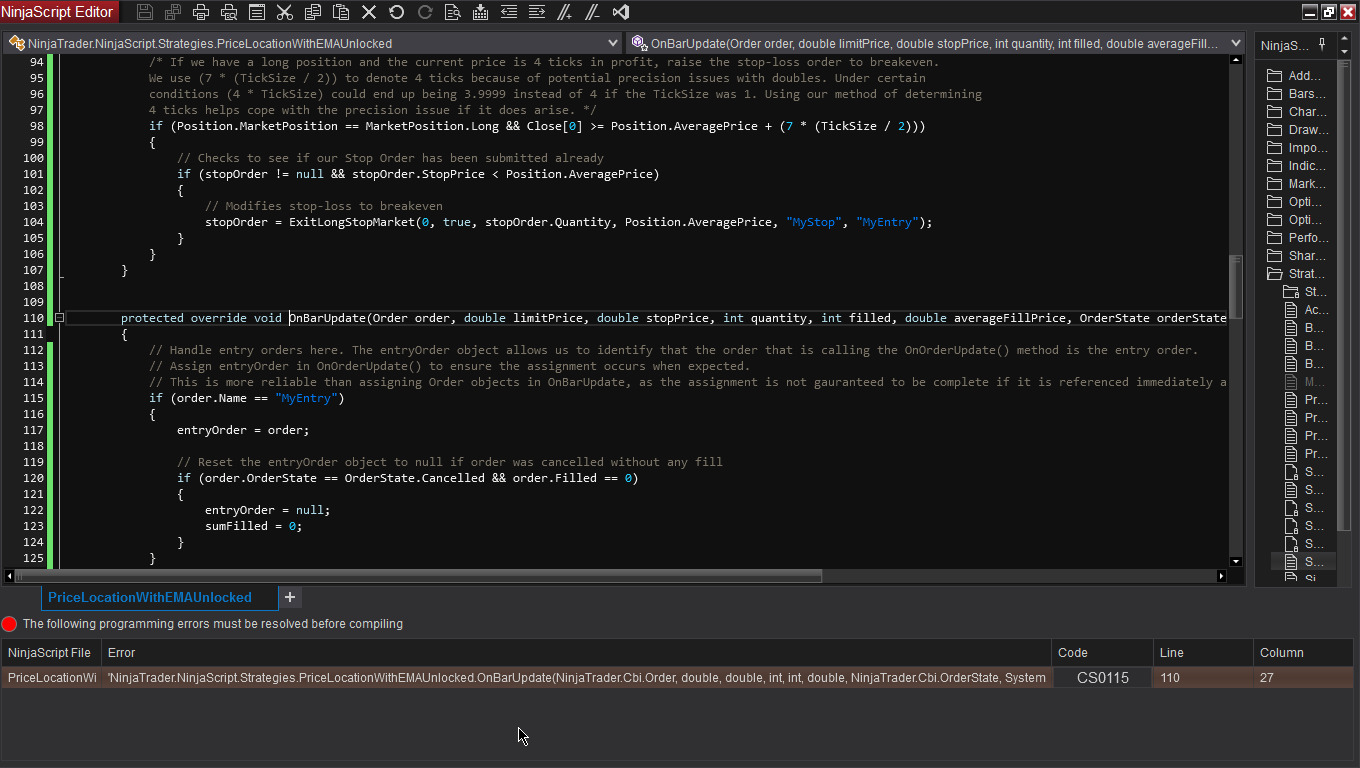This screenshot has height=768, width=1360.
Task: Click the Cut scissors icon
Action: pos(285,13)
